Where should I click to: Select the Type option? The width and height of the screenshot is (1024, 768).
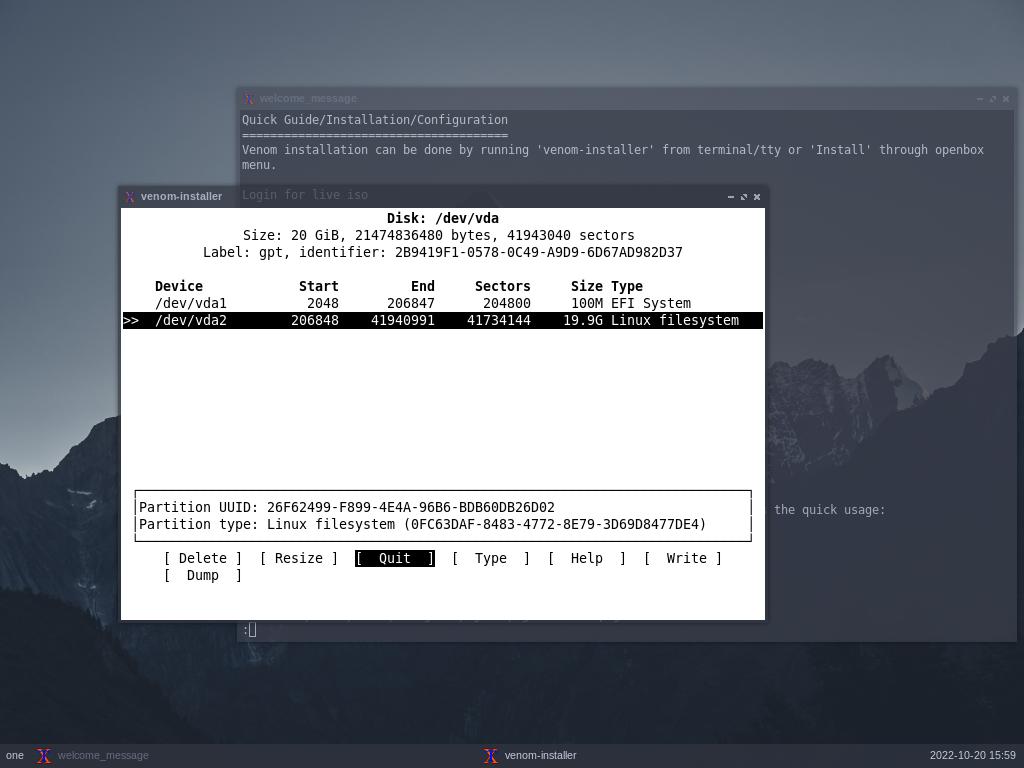tap(490, 558)
